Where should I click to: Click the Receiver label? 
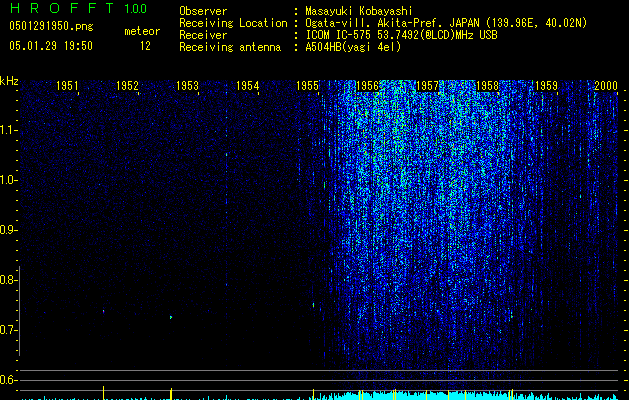point(203,35)
